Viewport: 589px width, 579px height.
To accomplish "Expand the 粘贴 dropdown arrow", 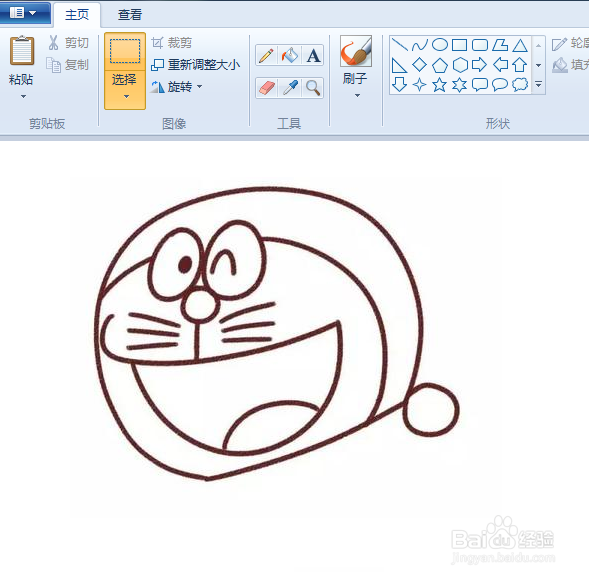I will point(23,97).
